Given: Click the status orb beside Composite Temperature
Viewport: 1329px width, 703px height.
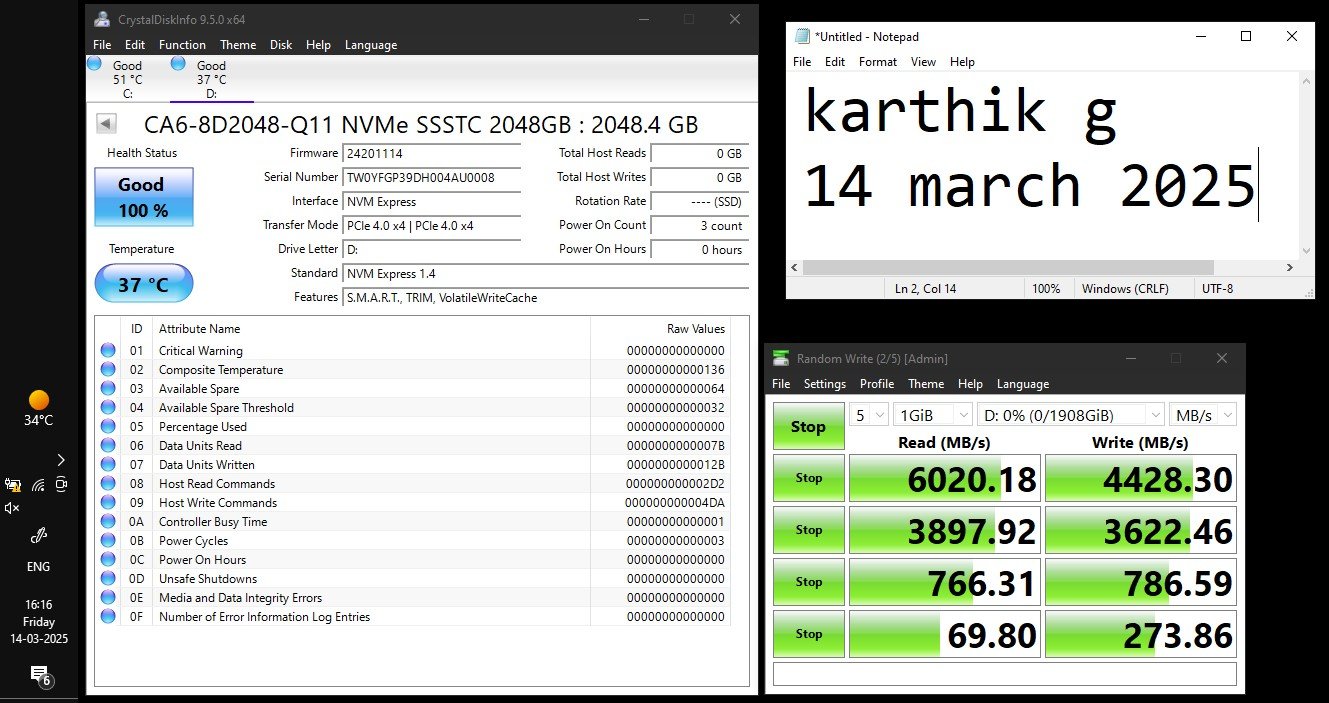Looking at the screenshot, I should tap(108, 369).
